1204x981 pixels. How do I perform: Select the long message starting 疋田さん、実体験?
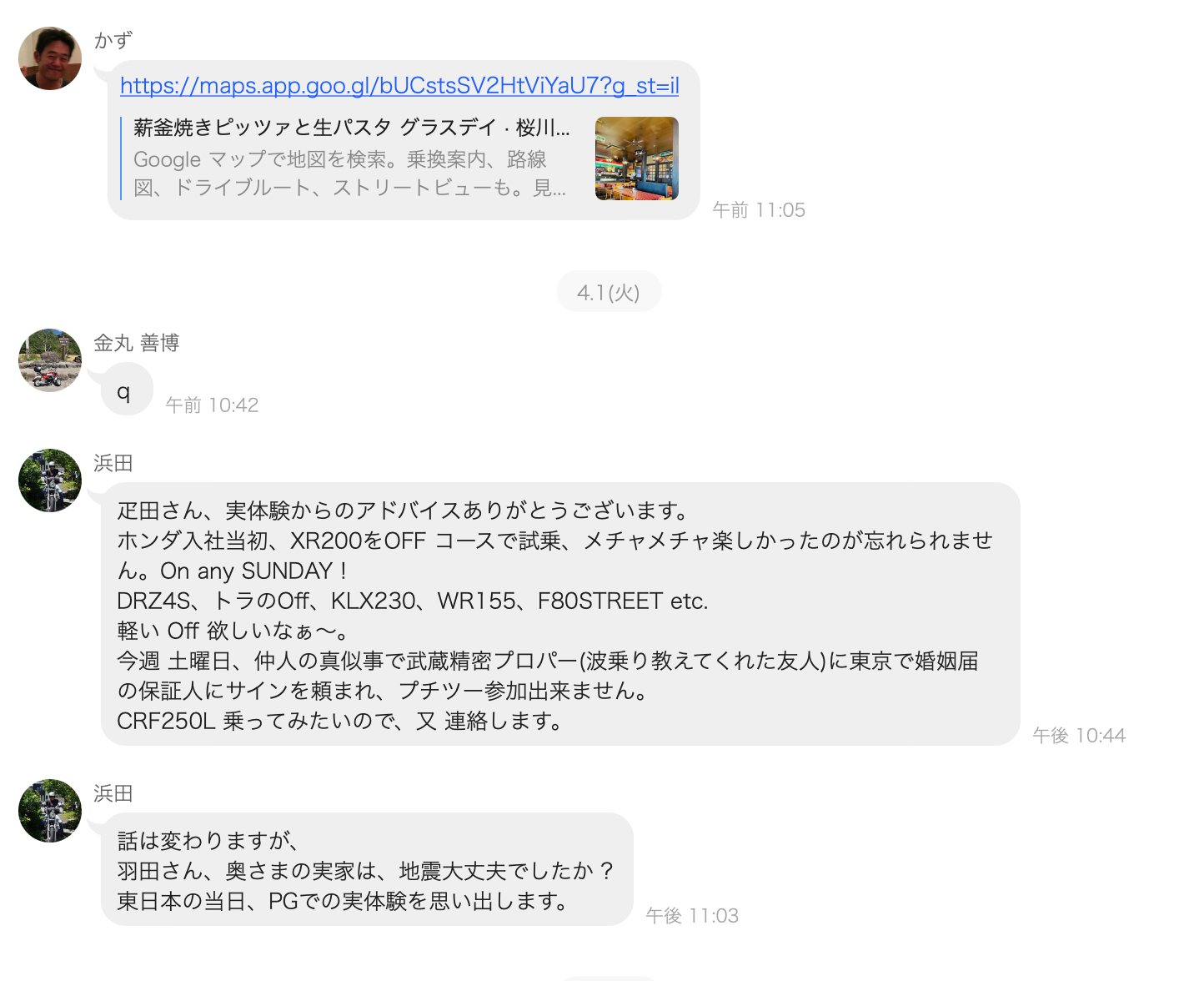[x=560, y=614]
